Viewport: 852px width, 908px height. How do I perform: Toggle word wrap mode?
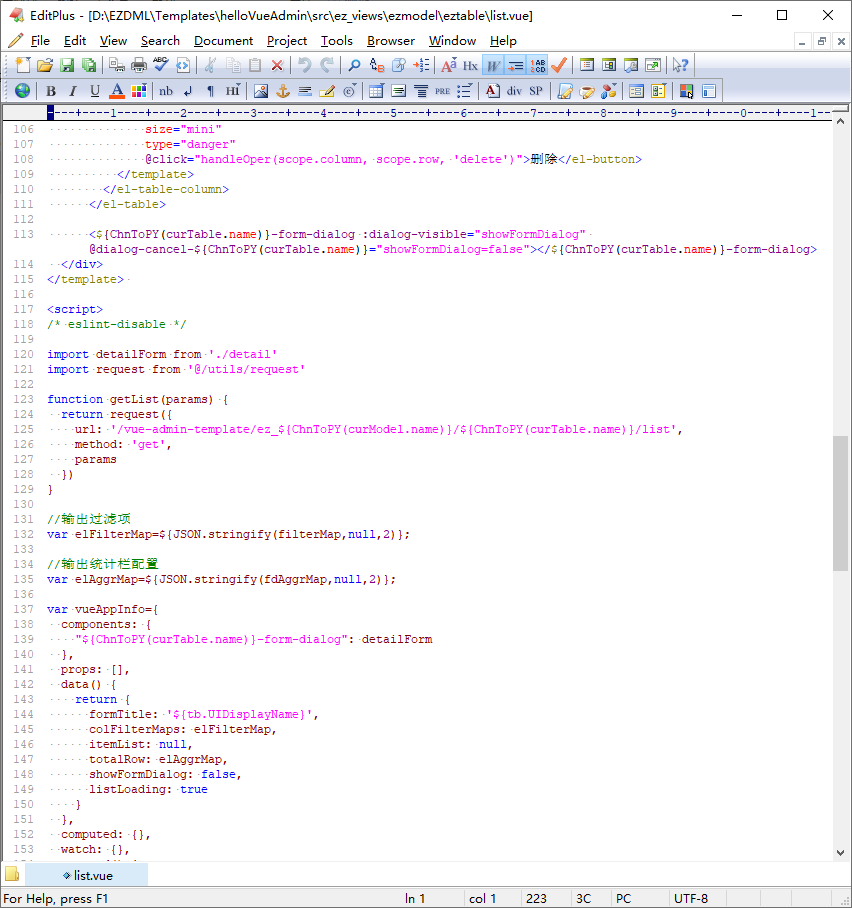[492, 64]
